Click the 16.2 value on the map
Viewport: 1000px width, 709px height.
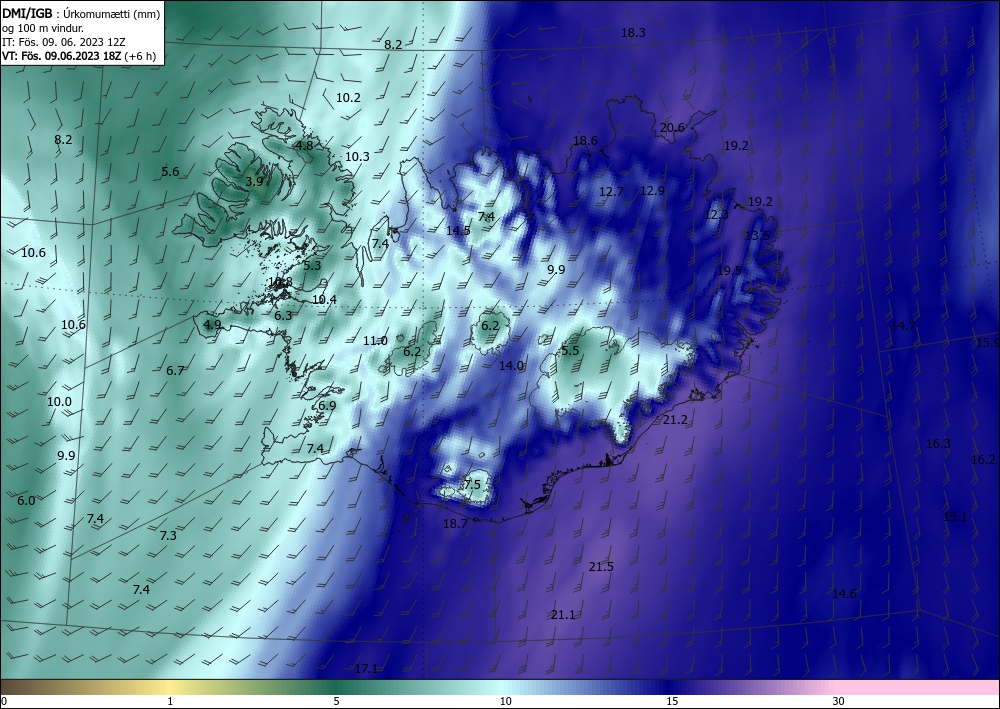click(x=983, y=460)
